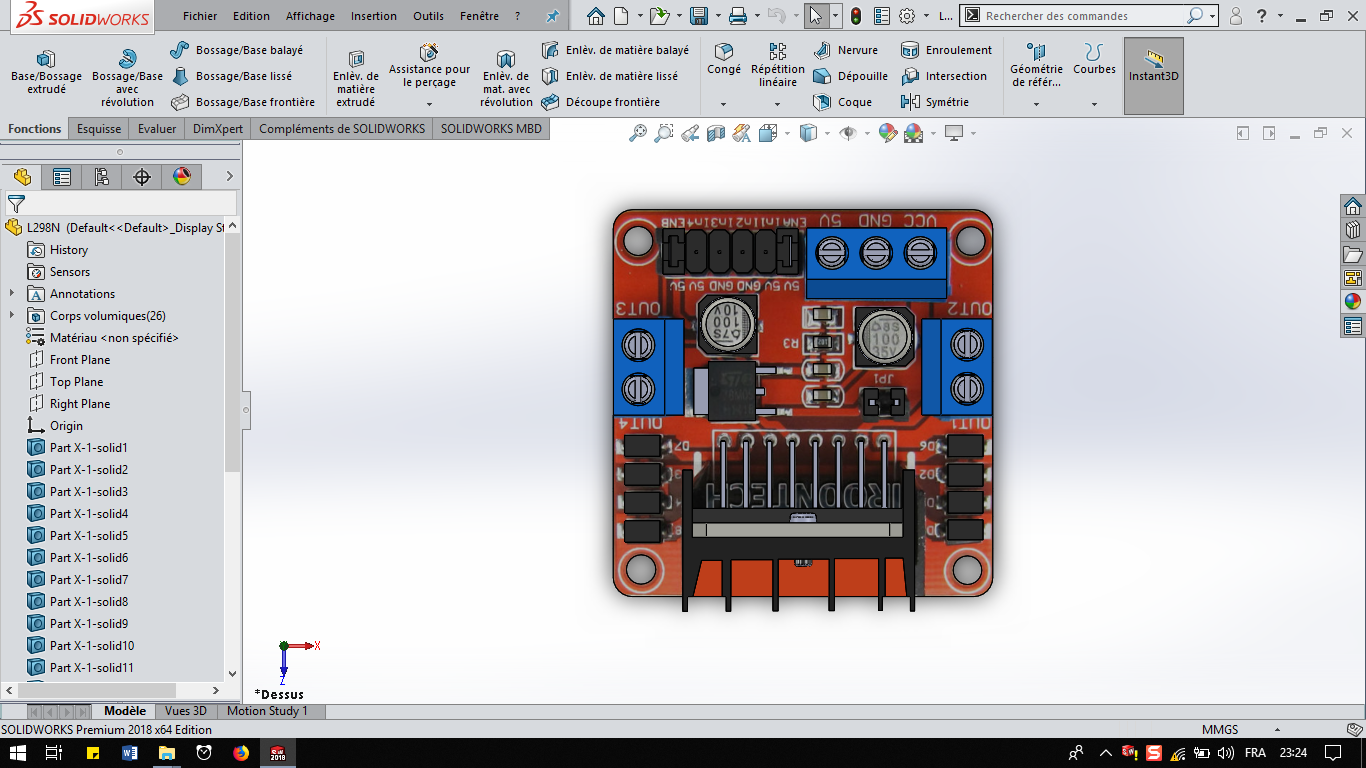Toggle hide/show items eye icon
This screenshot has width=1366, height=768.
(x=848, y=133)
